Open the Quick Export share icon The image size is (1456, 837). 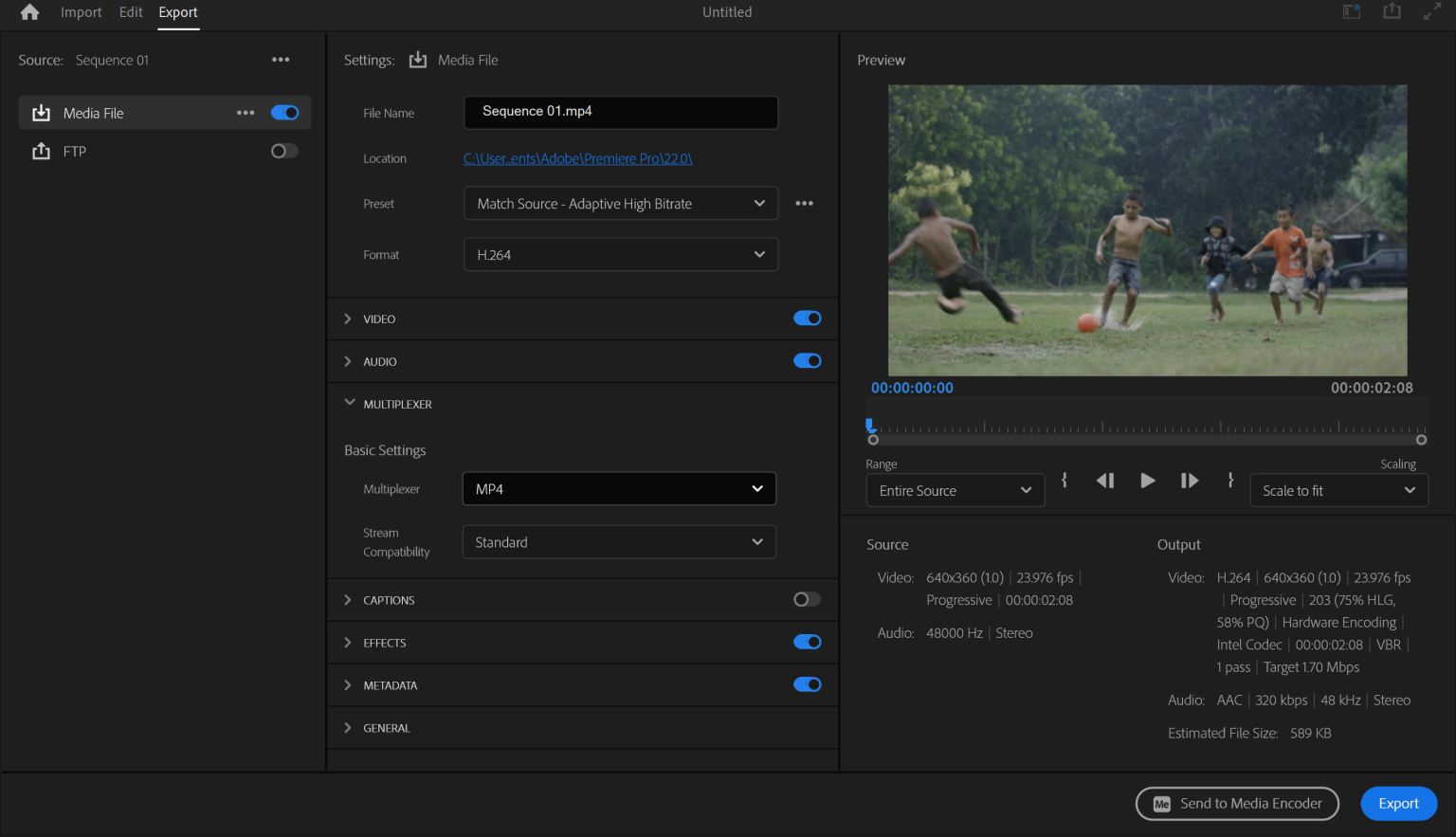tap(1392, 11)
